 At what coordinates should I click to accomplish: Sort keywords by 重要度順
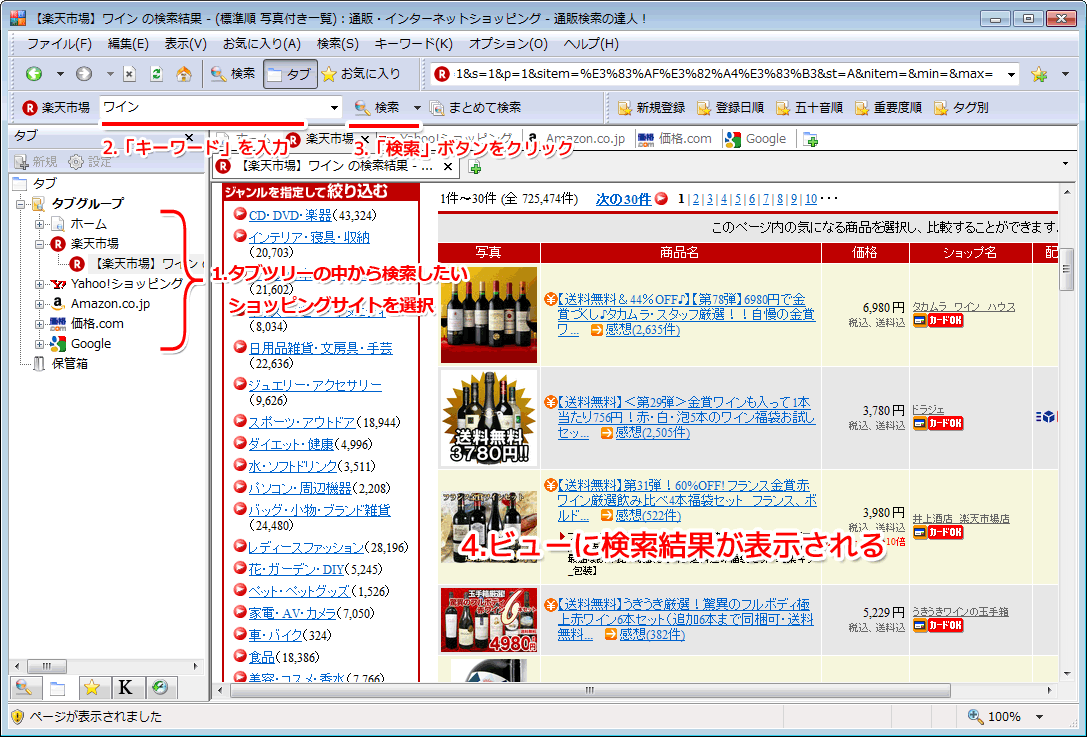[889, 107]
